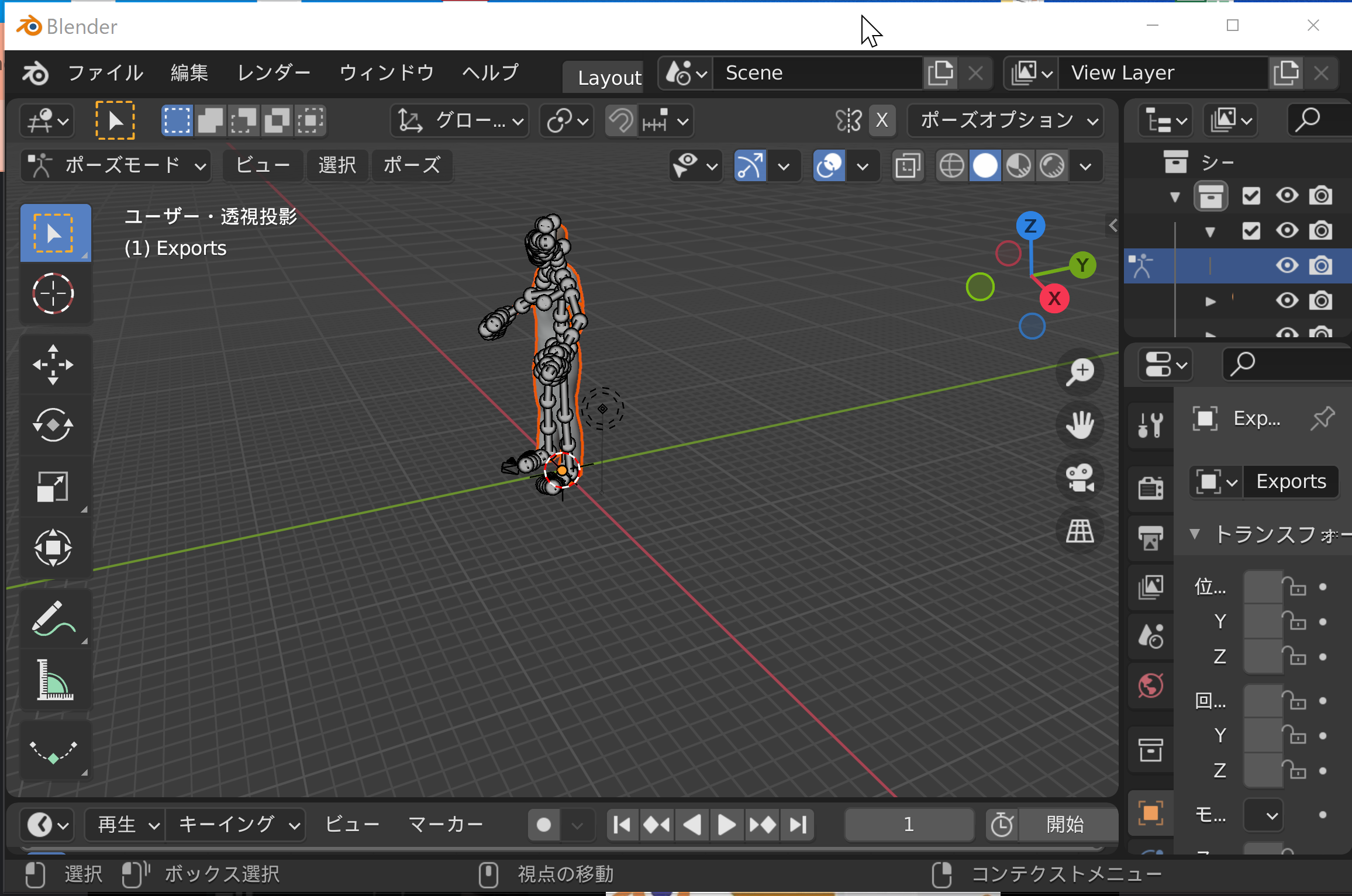Click the pin icon next to Exp...
The image size is (1352, 896).
pyautogui.click(x=1322, y=418)
